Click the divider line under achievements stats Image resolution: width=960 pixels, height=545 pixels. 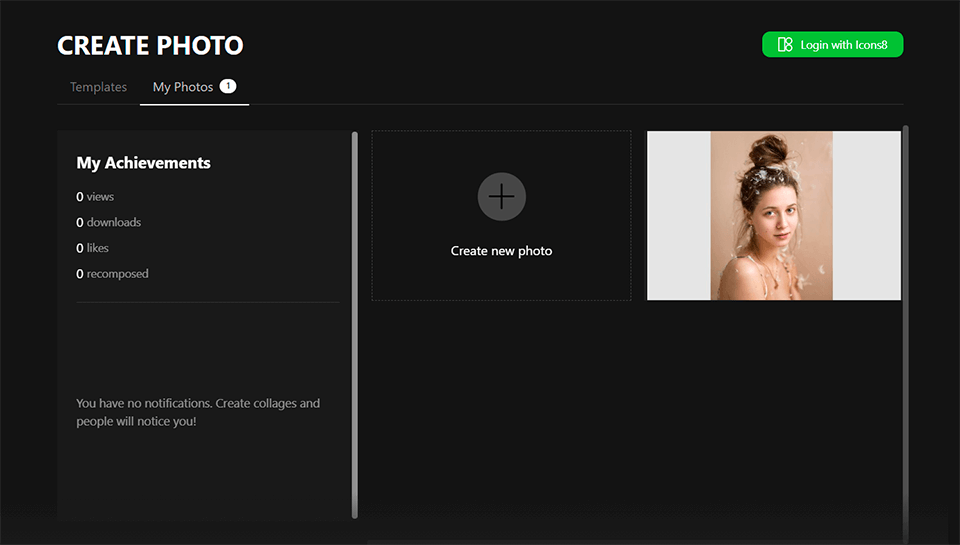(x=207, y=302)
